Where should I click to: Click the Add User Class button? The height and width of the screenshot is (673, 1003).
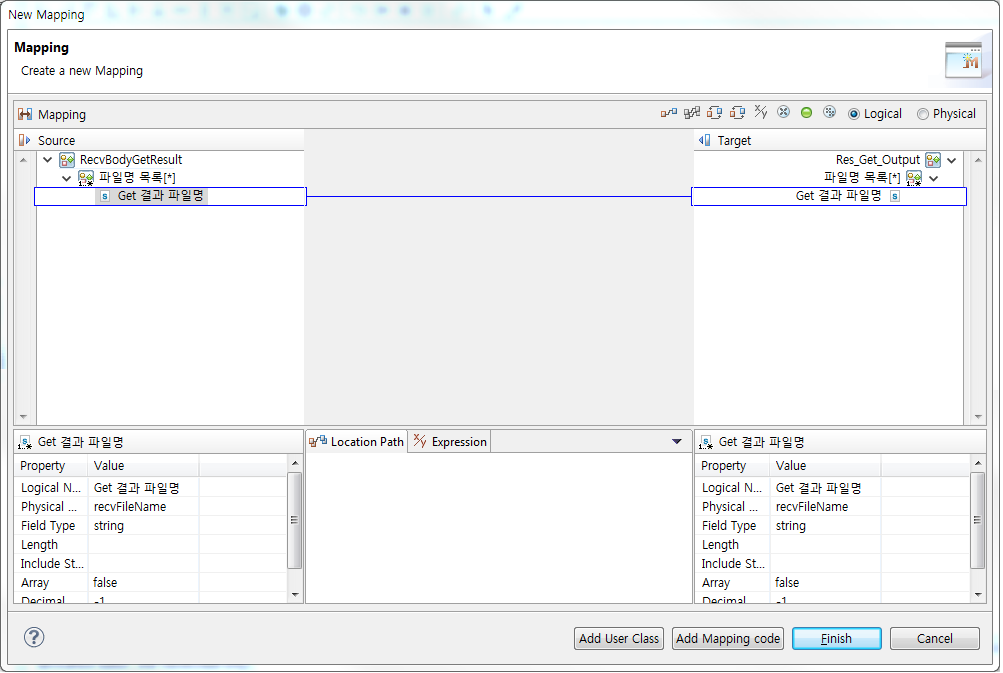618,638
